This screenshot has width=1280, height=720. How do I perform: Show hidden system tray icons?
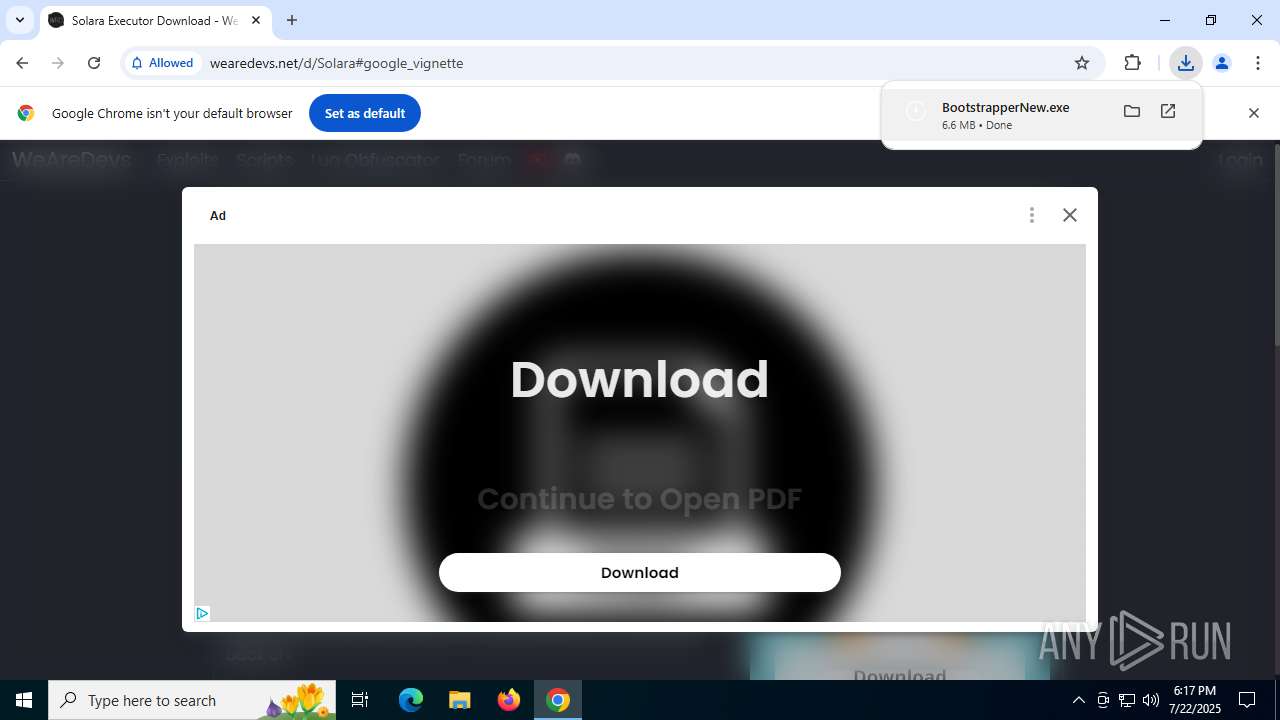(x=1078, y=700)
